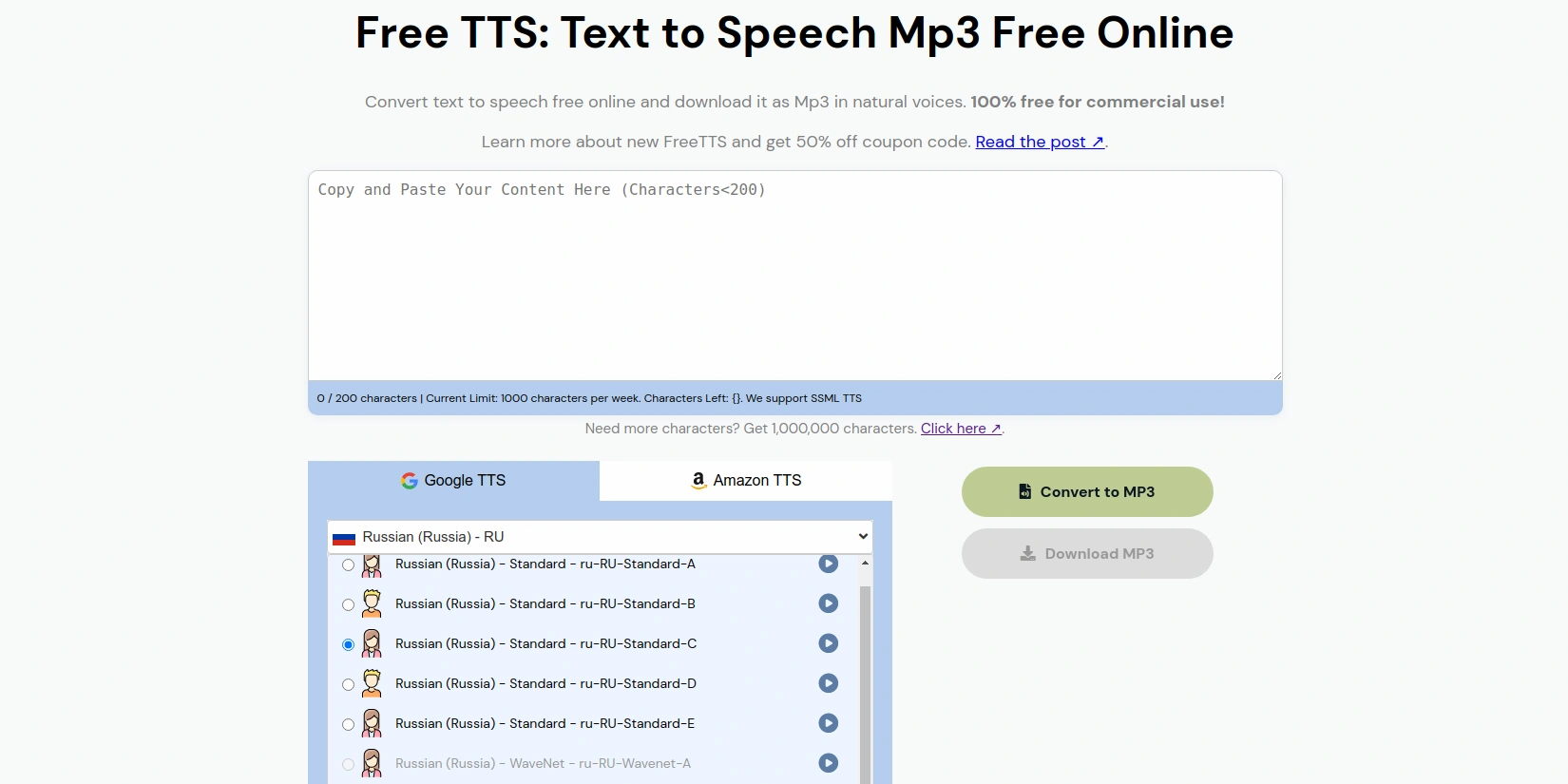Open the Read the post link

(x=1040, y=142)
